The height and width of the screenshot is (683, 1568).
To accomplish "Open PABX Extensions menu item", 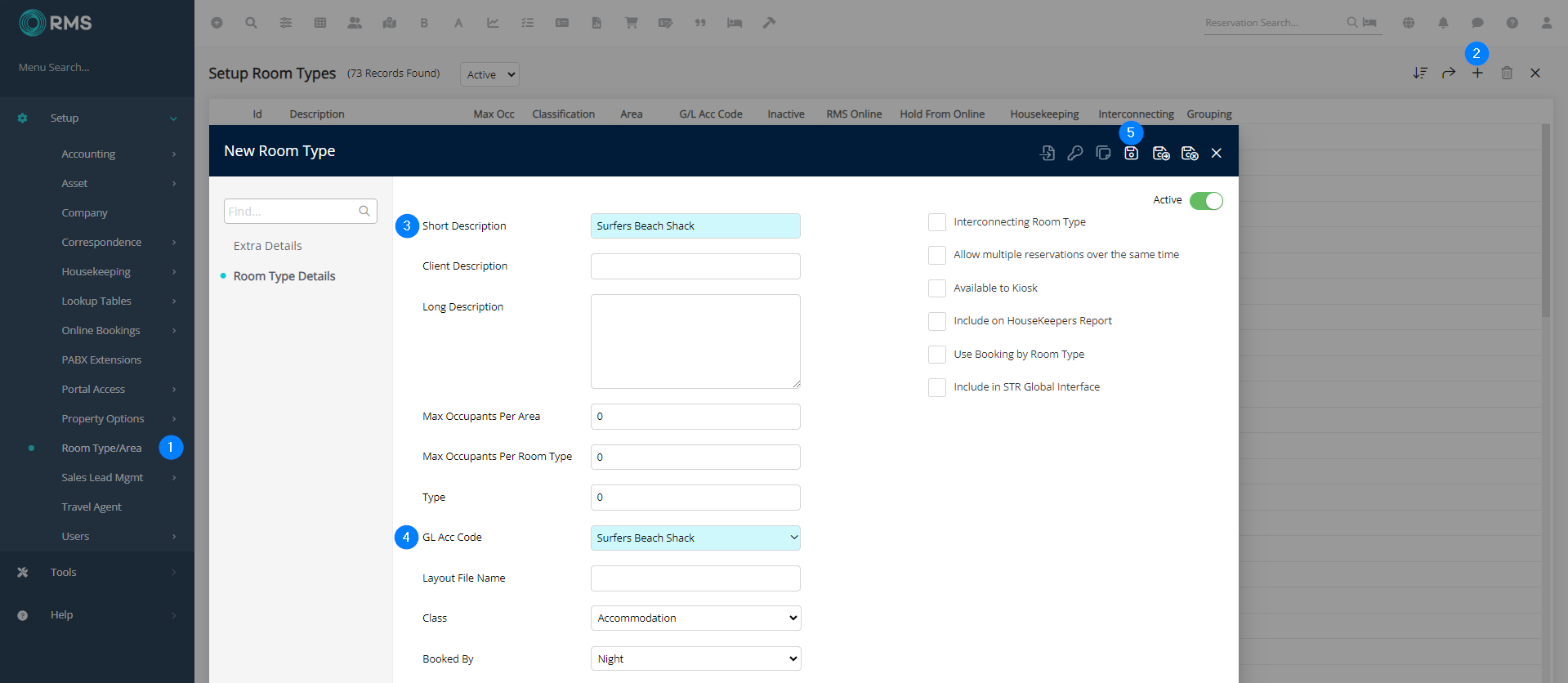I will pos(101,359).
